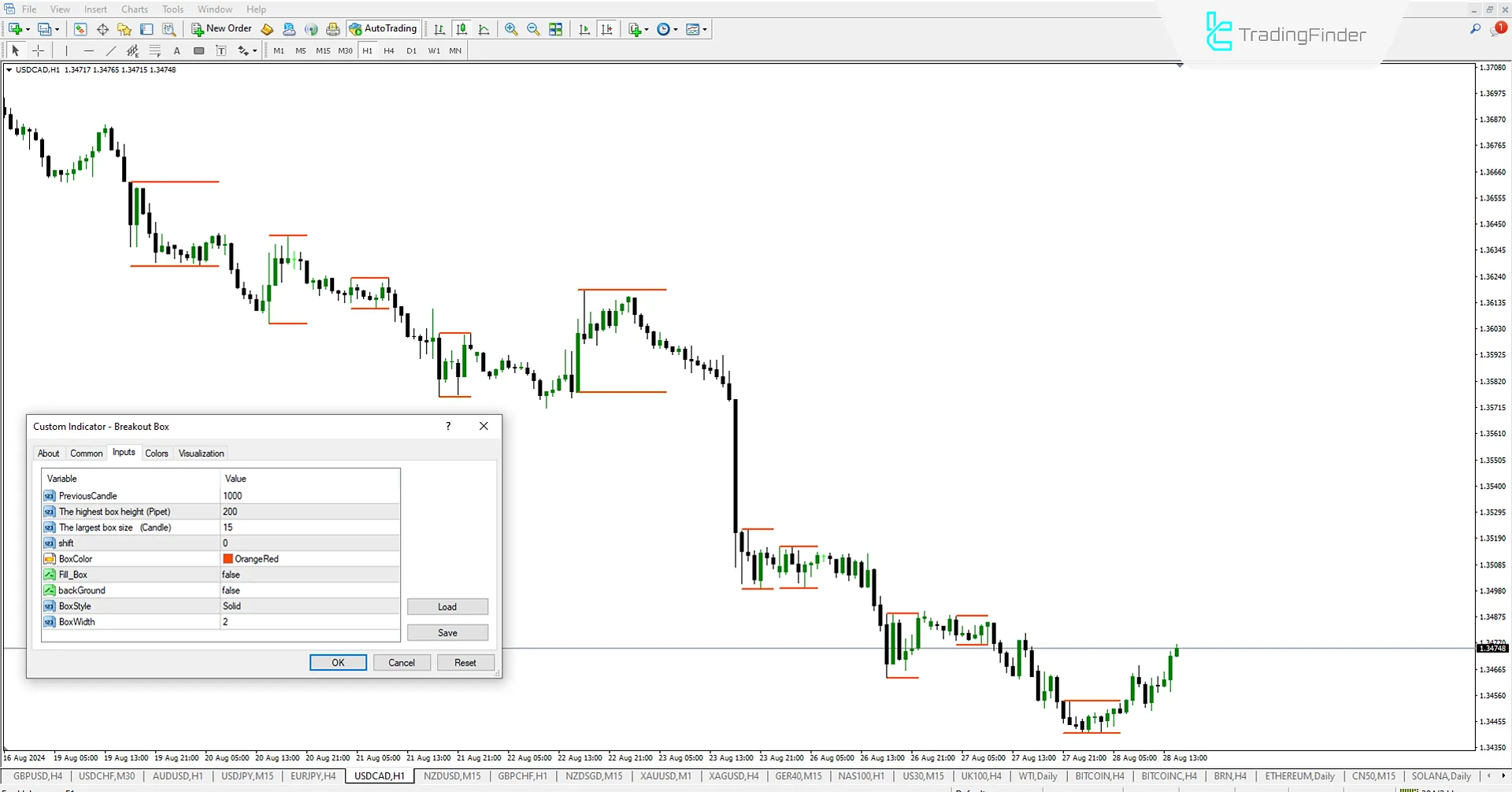Select the Draw Horizontal Line tool
This screenshot has width=1512, height=792.
click(89, 50)
